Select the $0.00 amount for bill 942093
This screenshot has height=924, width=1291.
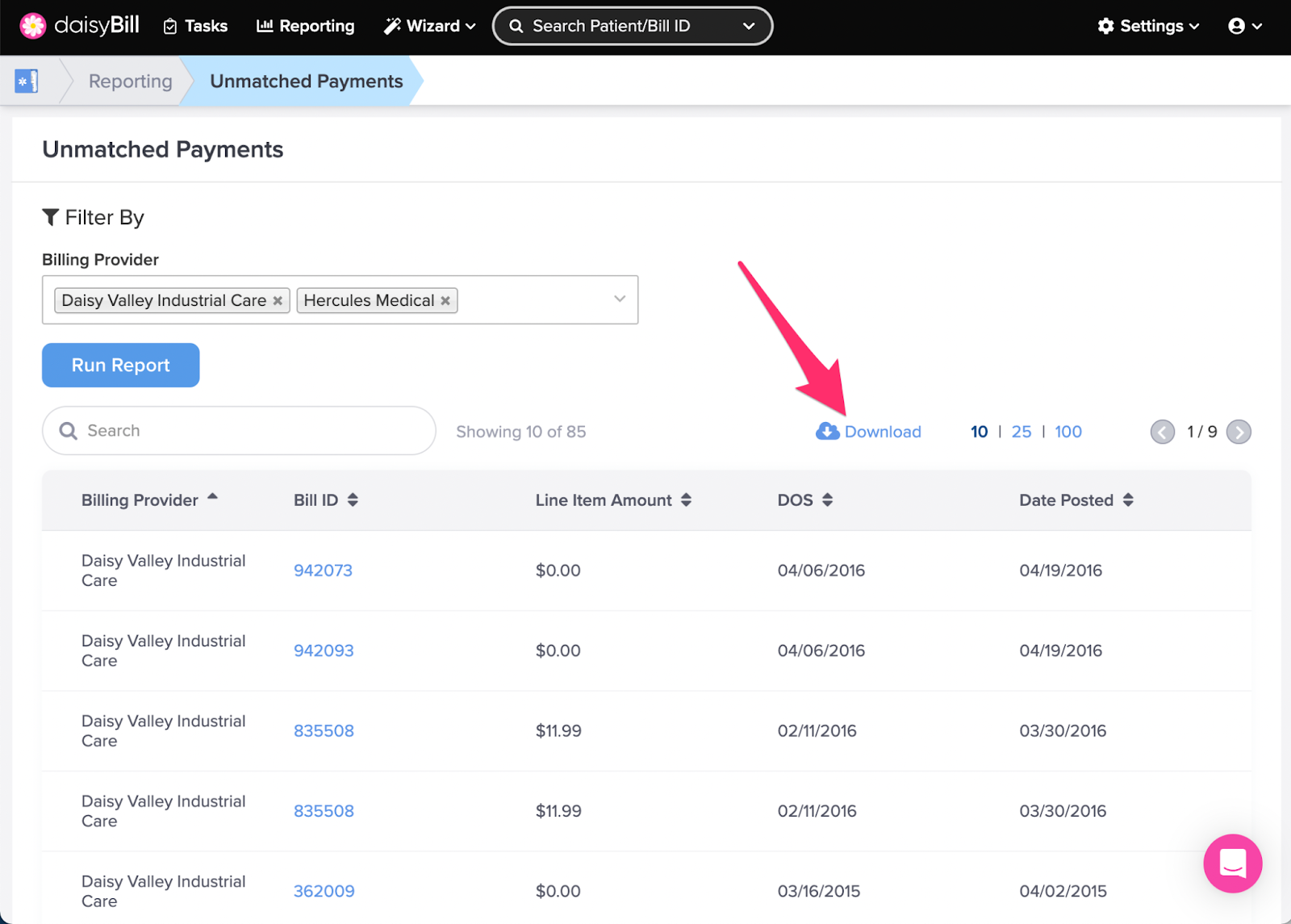pos(558,650)
